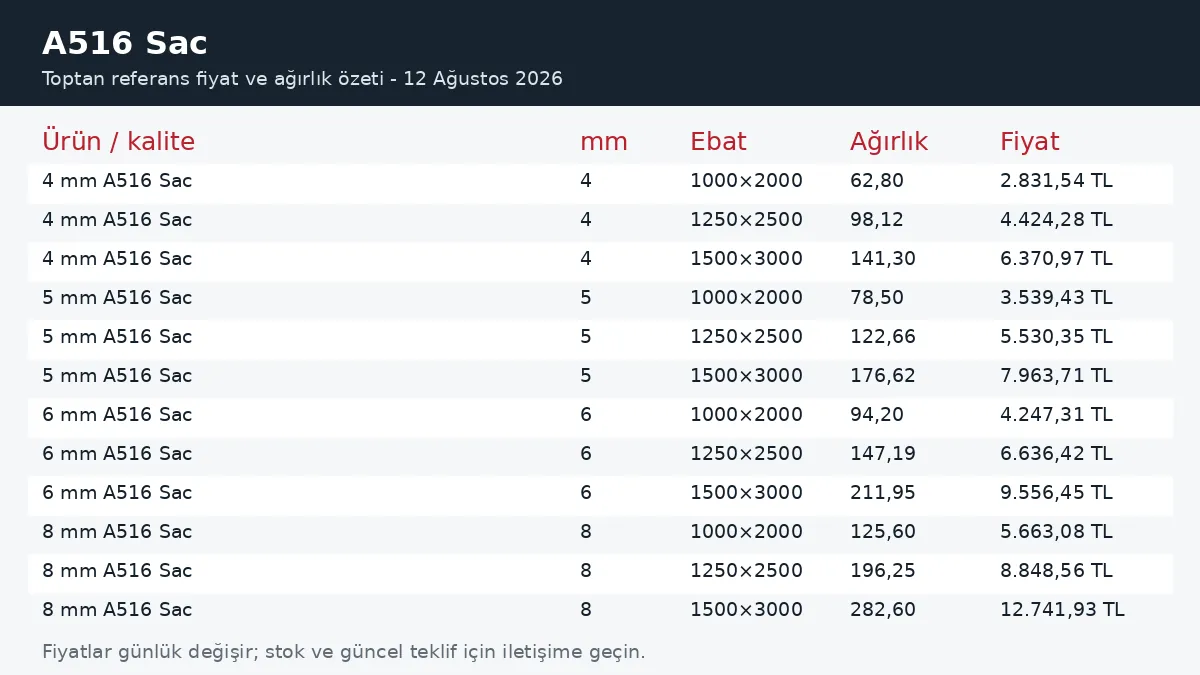Select the price 12.741,93 TL
This screenshot has width=1200, height=675.
1062,610
